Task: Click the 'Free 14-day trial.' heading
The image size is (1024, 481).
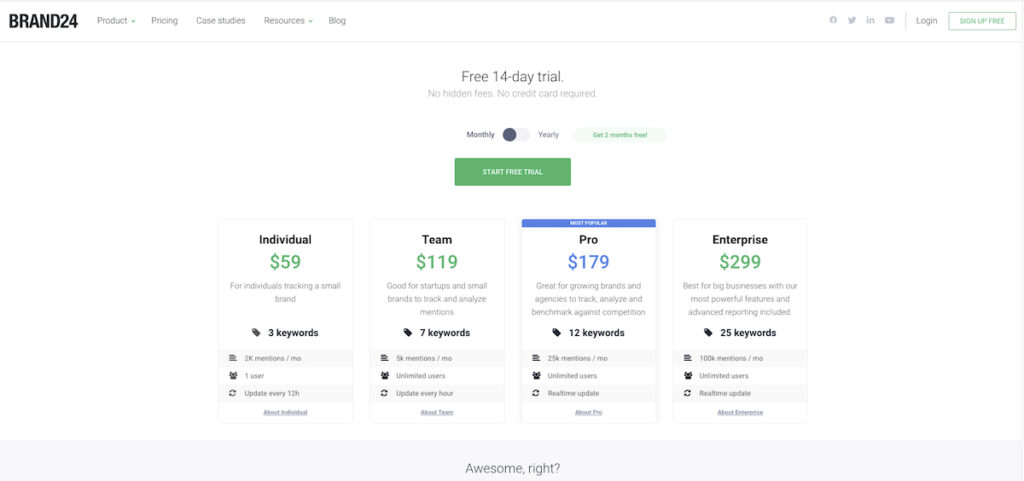Action: tap(513, 76)
